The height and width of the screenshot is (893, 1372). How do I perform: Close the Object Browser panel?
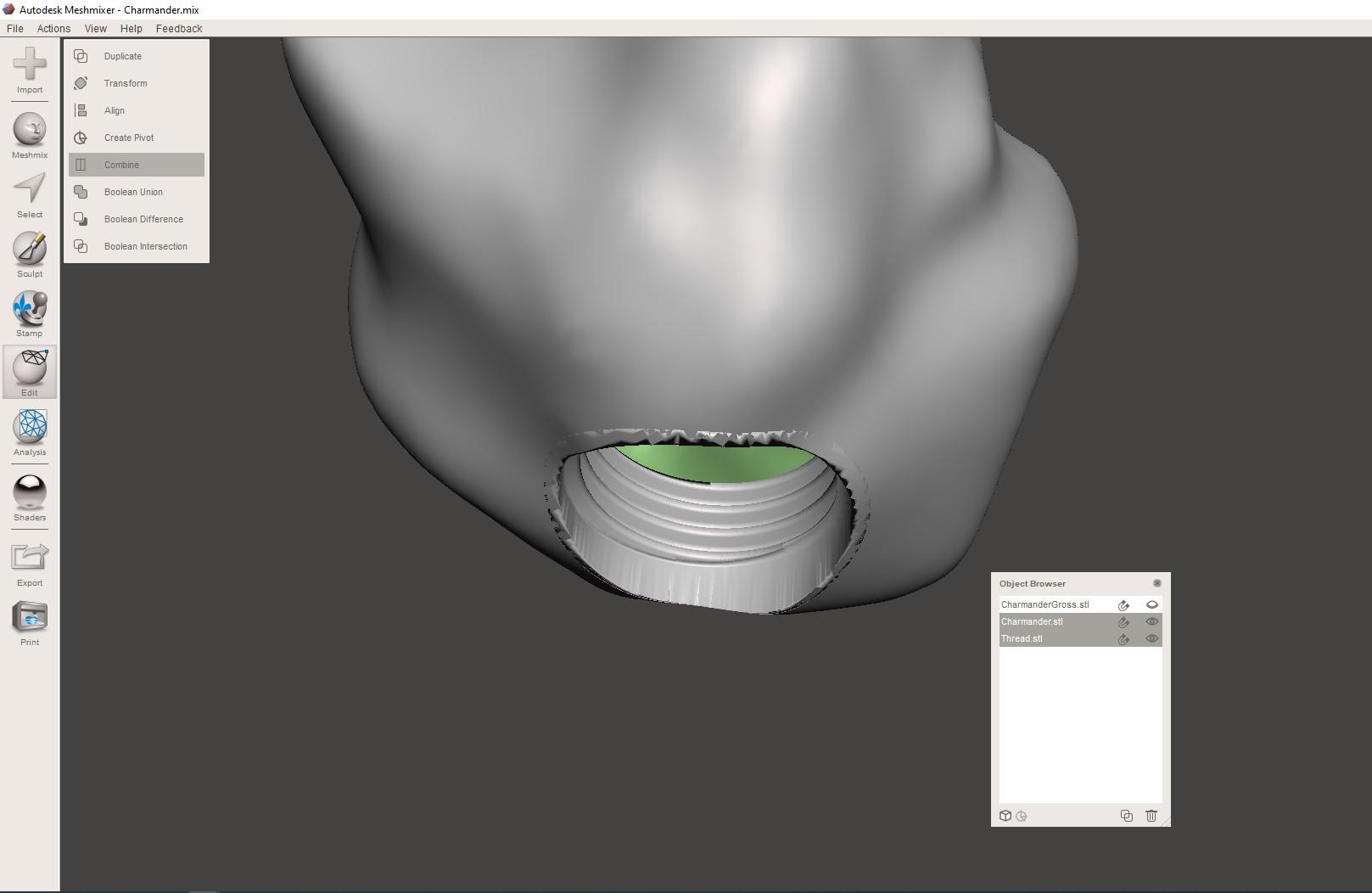(1157, 583)
